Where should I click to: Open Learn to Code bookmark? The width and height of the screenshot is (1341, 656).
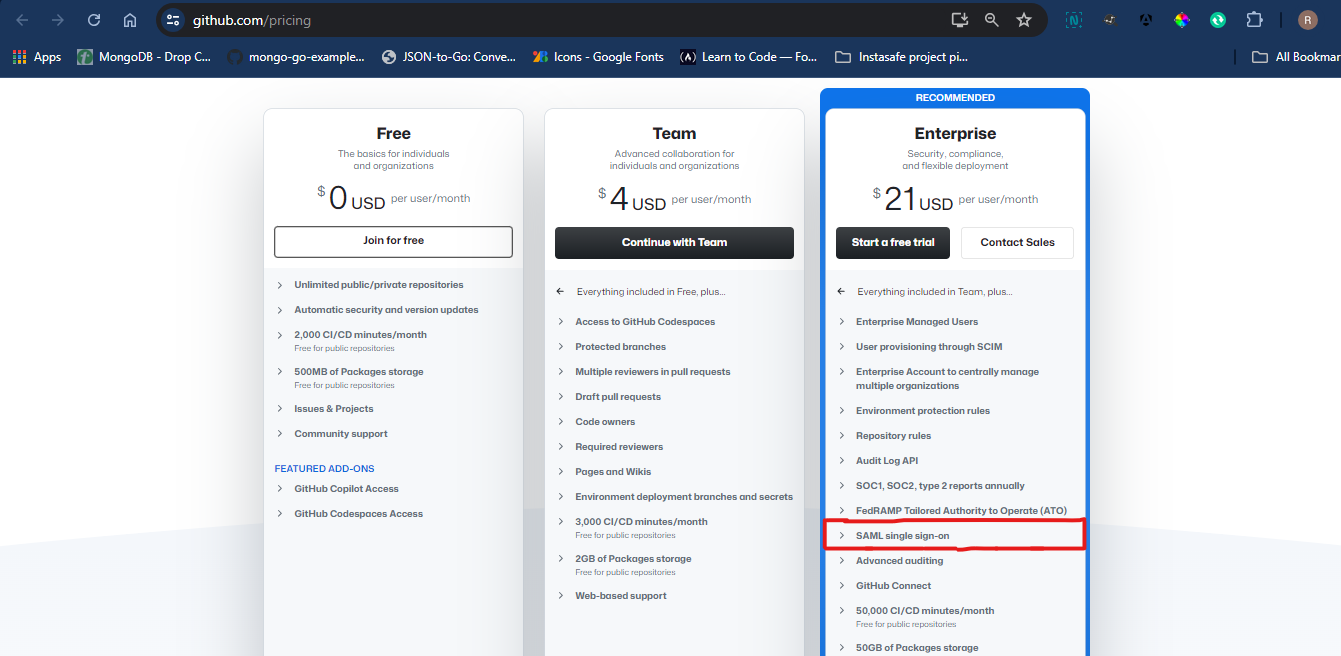[x=749, y=57]
